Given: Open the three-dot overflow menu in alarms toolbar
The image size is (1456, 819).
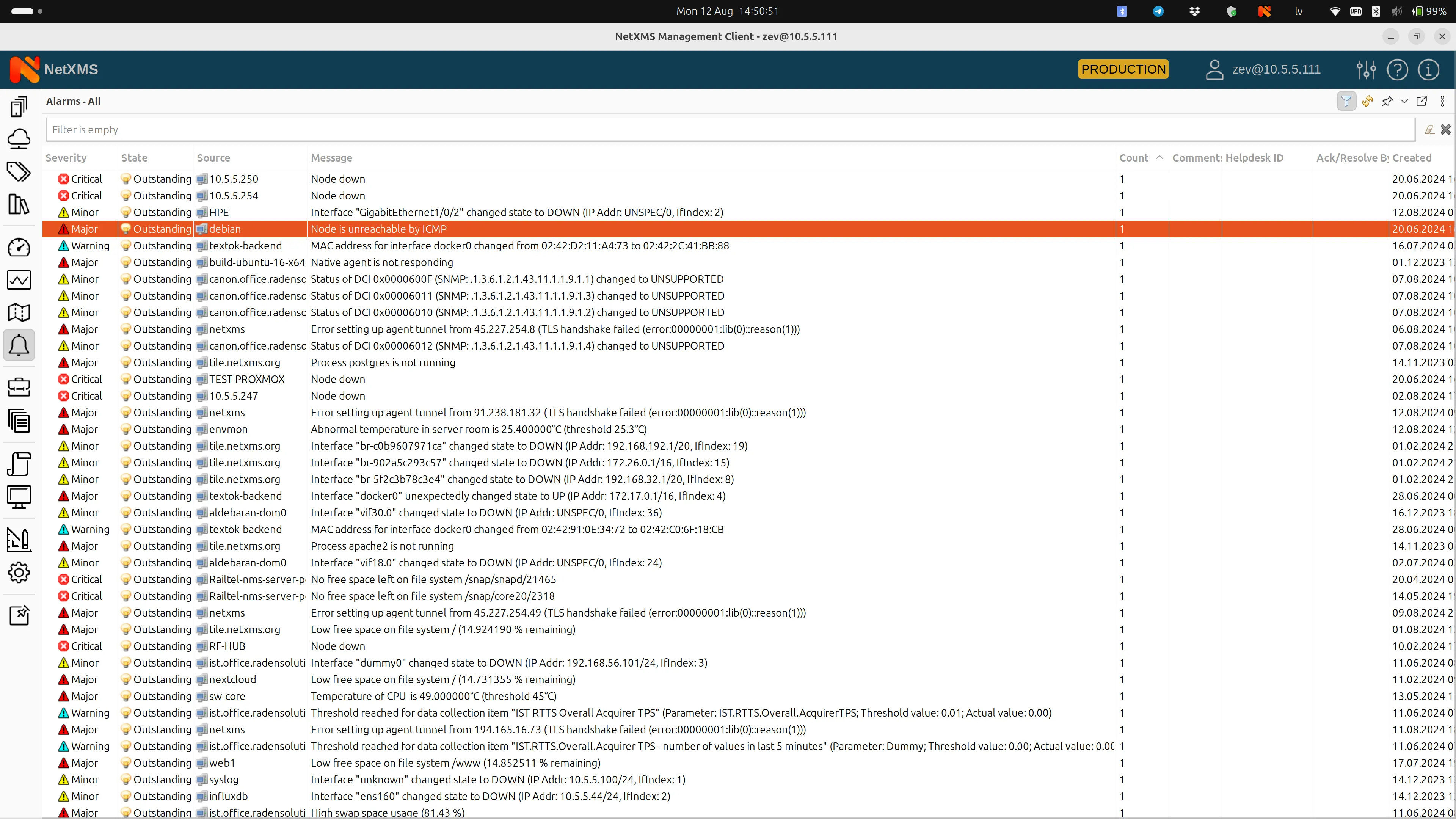Looking at the screenshot, I should coord(1442,101).
